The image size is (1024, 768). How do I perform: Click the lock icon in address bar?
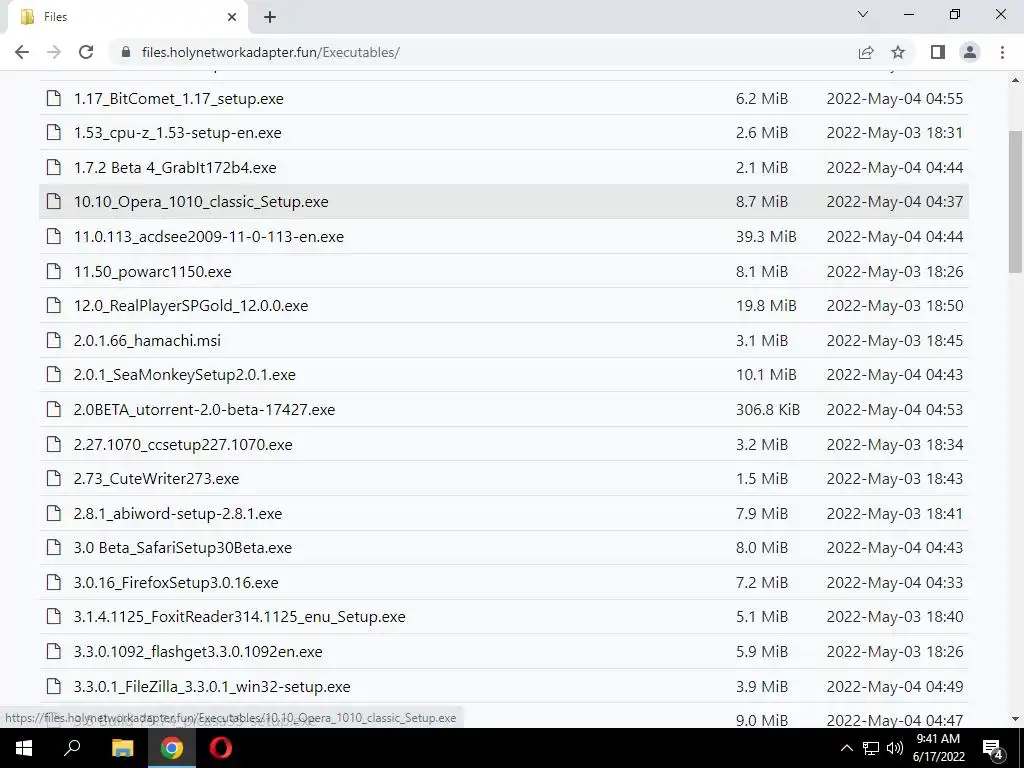coord(126,52)
